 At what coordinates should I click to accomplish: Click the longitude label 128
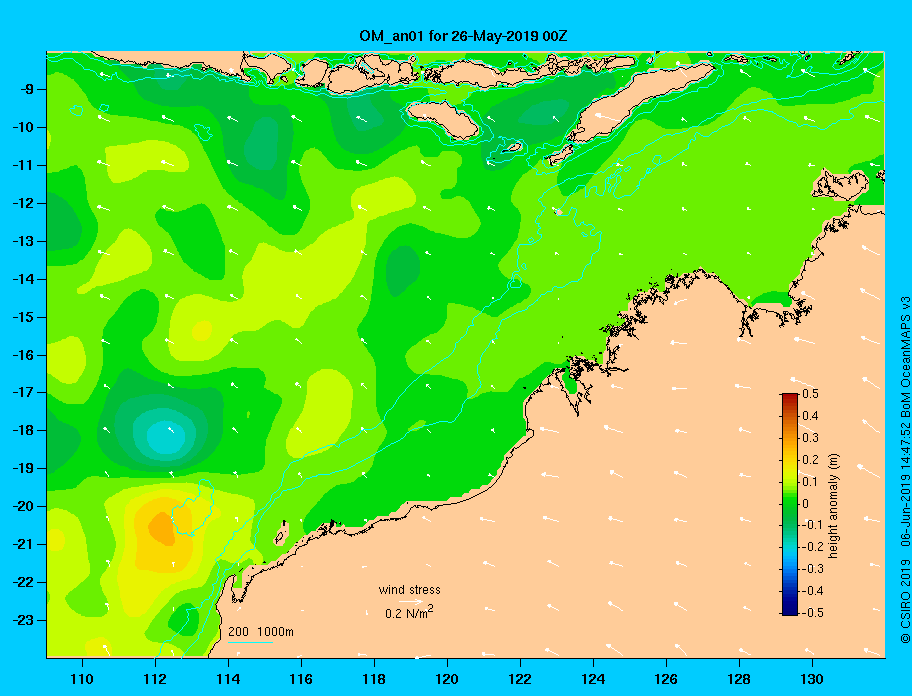click(x=739, y=679)
